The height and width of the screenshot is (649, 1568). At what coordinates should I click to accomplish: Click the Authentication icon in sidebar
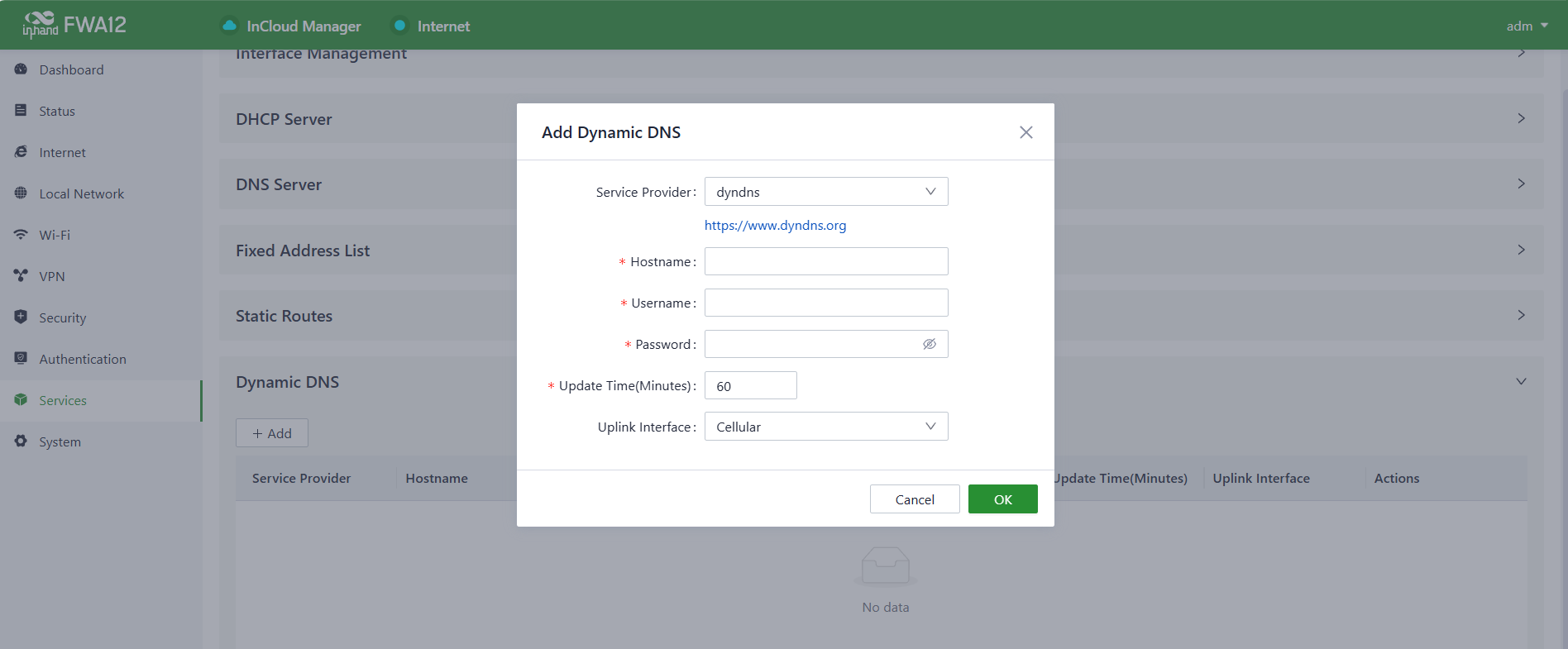point(21,359)
